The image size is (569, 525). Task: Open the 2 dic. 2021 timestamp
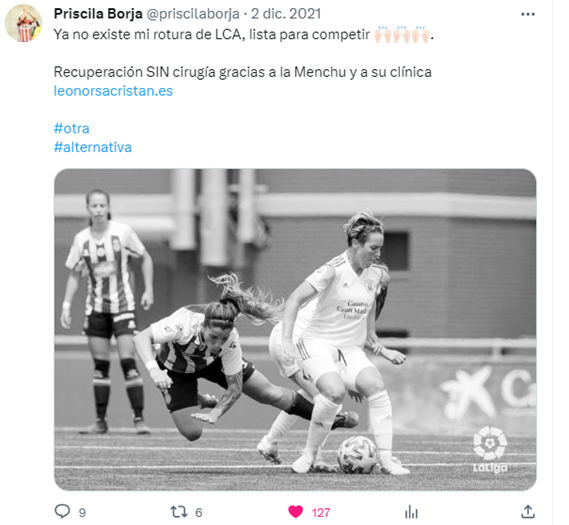[286, 14]
